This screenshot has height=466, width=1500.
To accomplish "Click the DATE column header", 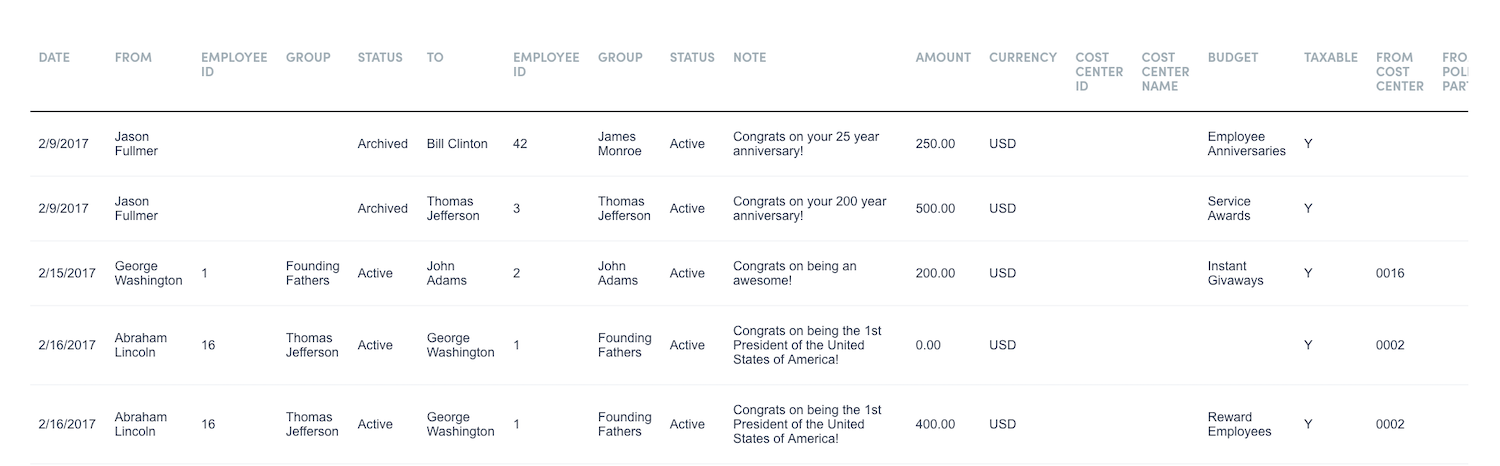I will point(54,58).
